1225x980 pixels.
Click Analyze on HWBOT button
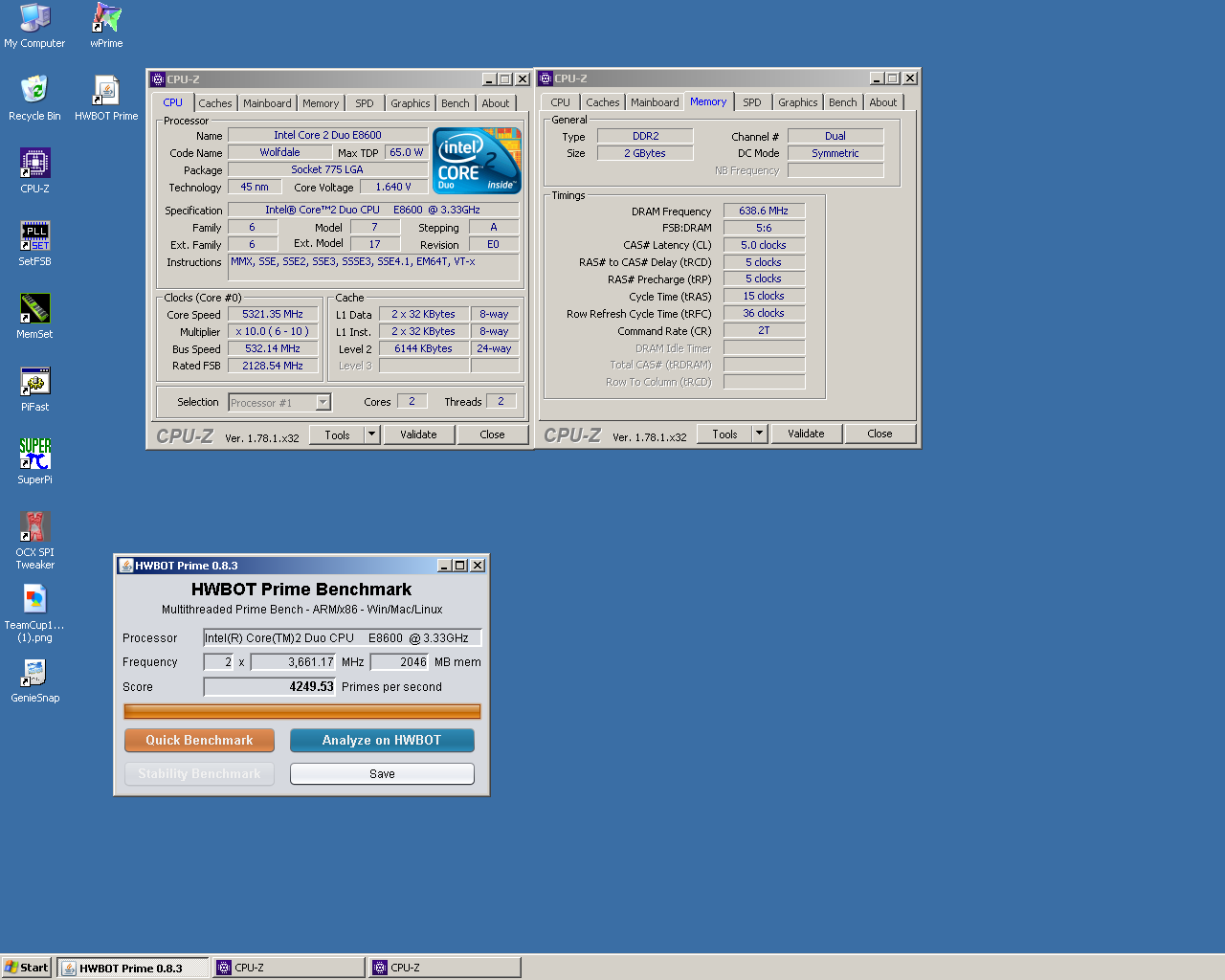point(382,741)
